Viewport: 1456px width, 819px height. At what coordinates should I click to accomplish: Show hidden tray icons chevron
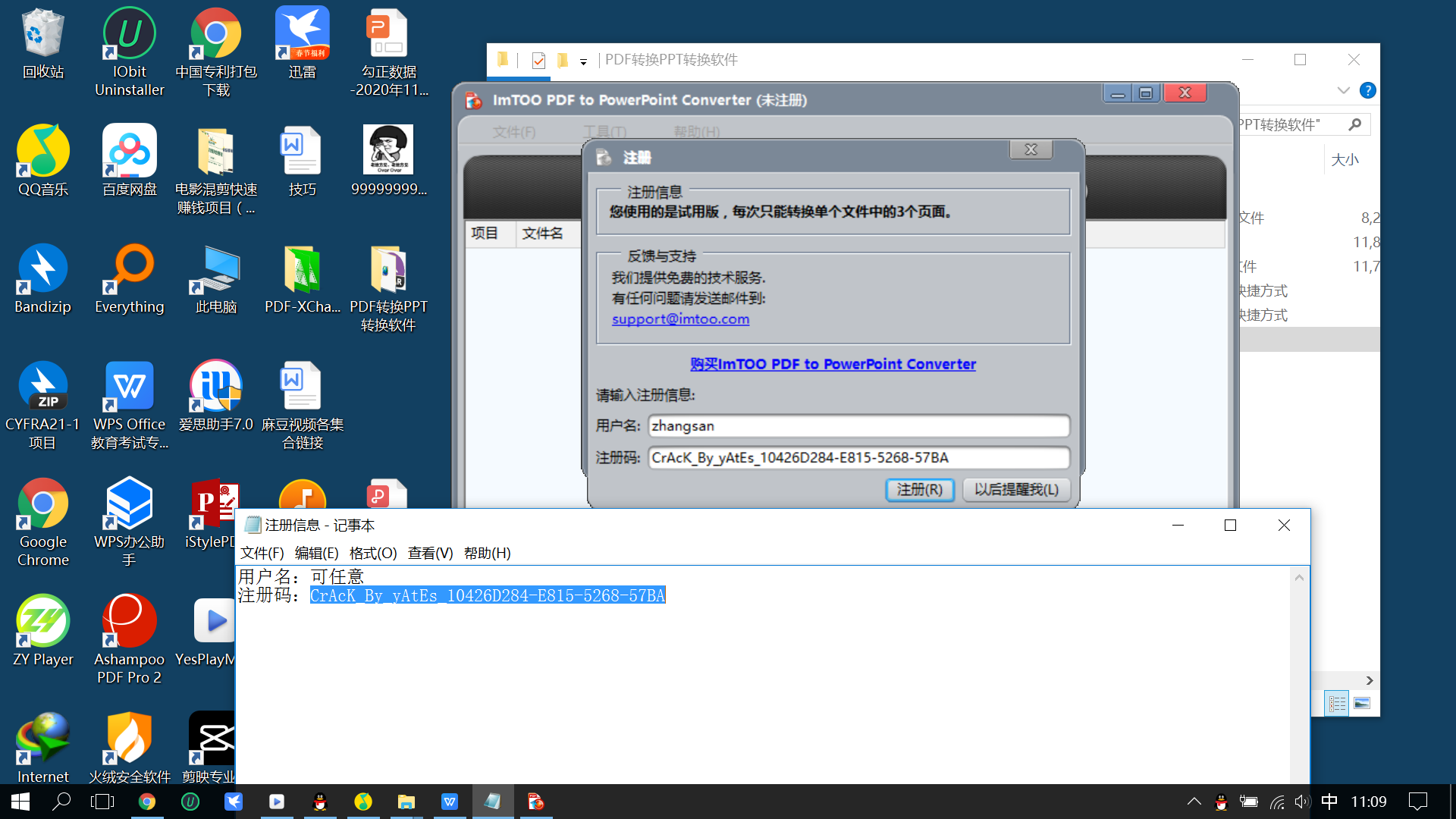1194,802
